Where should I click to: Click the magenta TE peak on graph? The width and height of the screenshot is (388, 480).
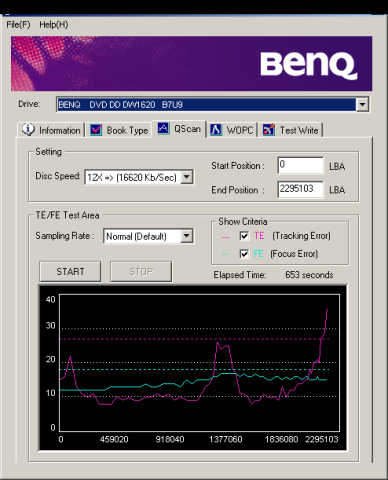click(x=327, y=310)
